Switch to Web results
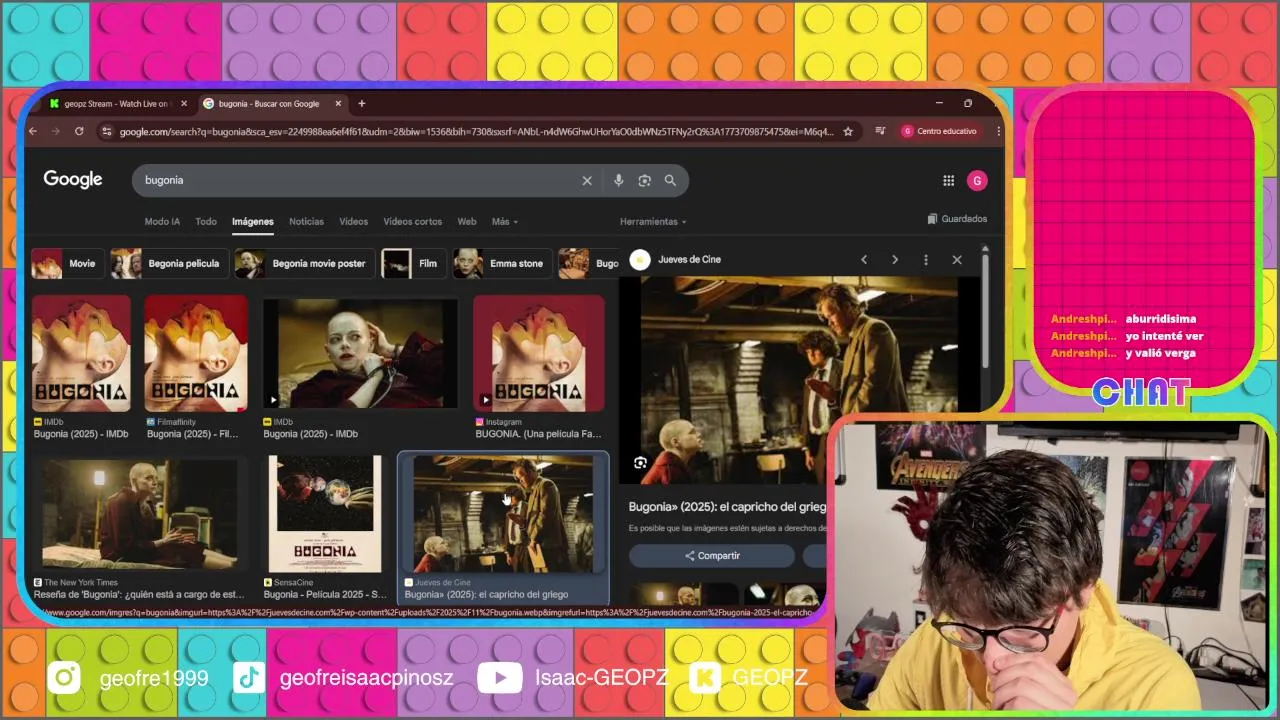 [467, 222]
